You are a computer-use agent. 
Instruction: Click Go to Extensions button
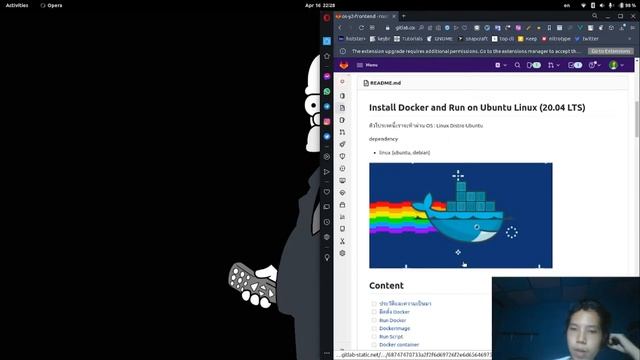tap(611, 51)
